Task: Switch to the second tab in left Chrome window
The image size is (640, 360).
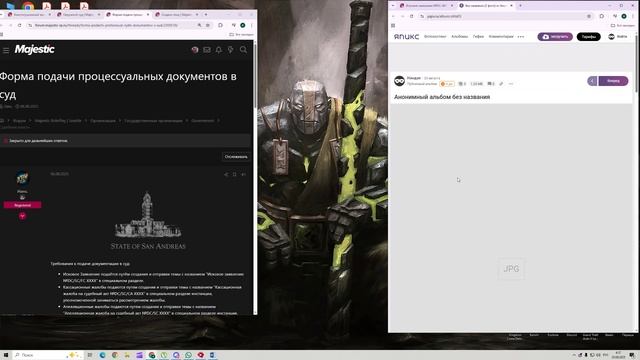Action: click(77, 14)
